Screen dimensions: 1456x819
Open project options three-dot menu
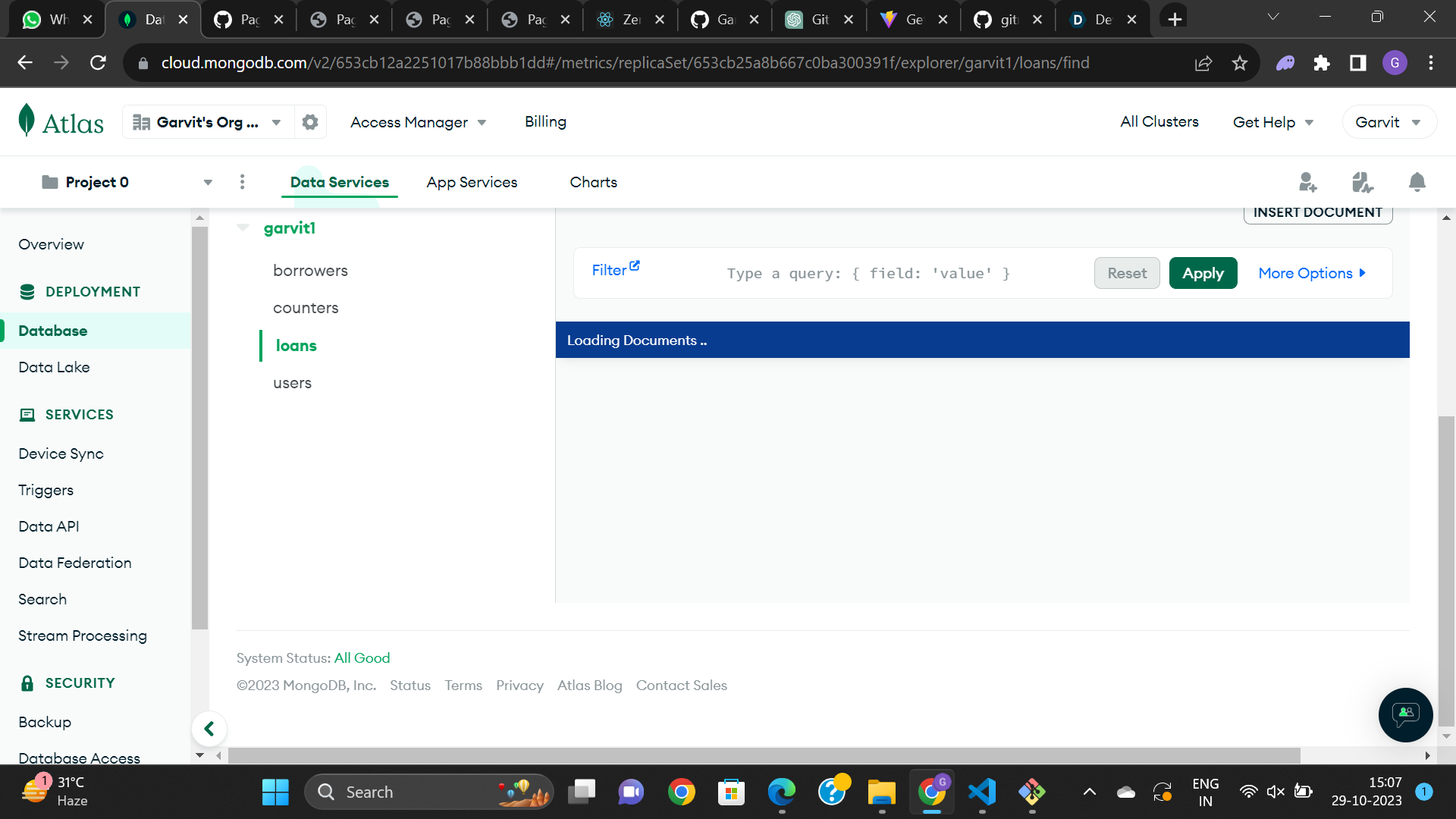tap(242, 182)
